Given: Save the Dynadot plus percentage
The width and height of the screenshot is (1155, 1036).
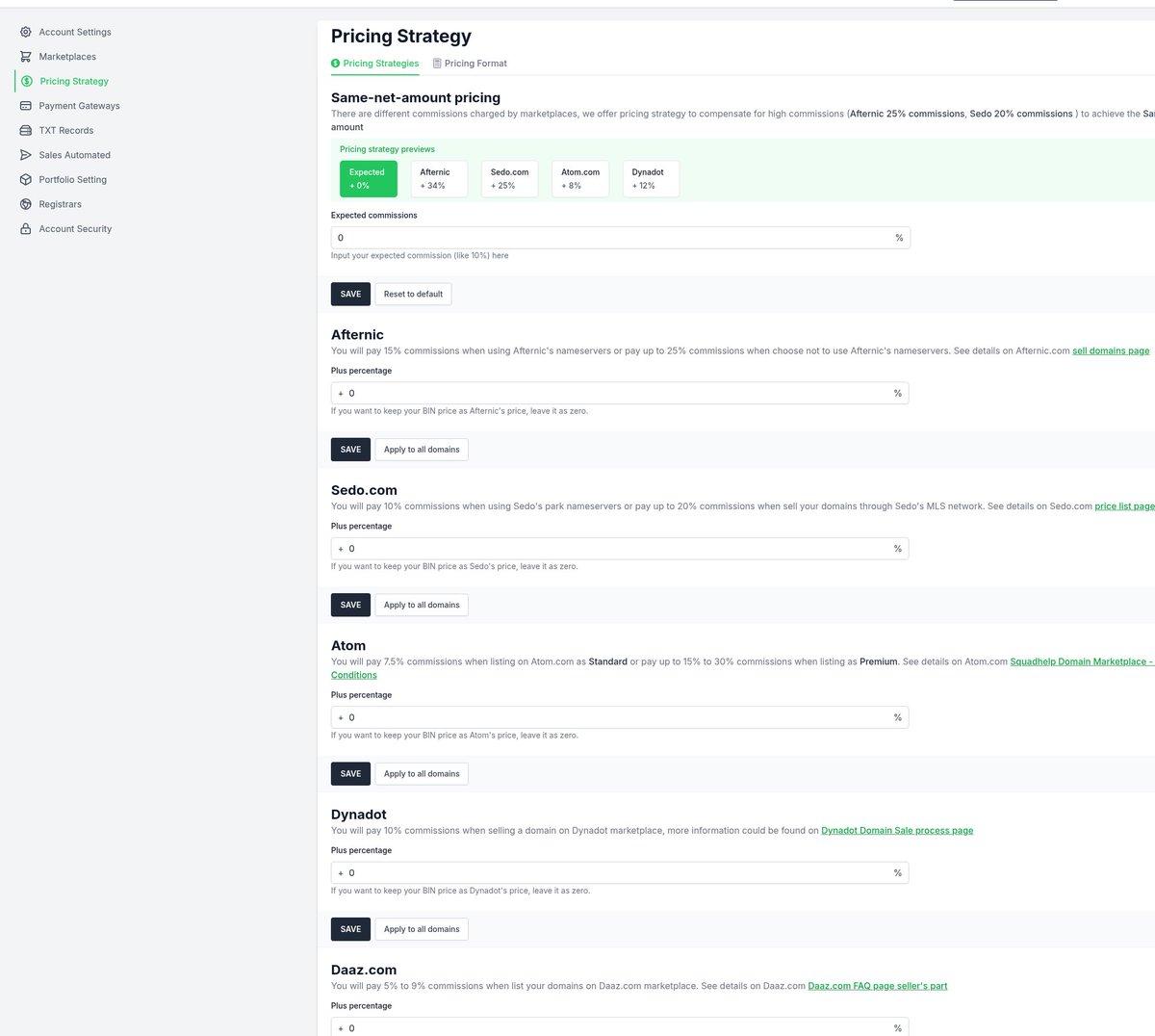Looking at the screenshot, I should coord(350,929).
